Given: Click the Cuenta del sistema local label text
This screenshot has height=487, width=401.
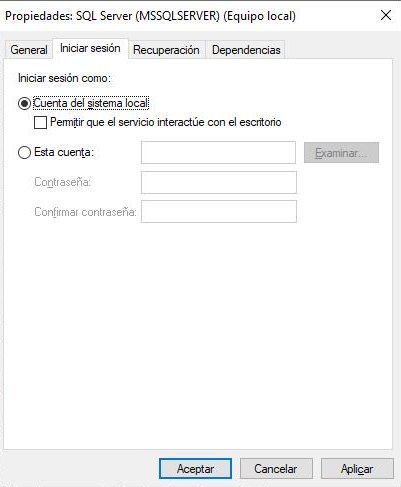Looking at the screenshot, I should (x=91, y=103).
